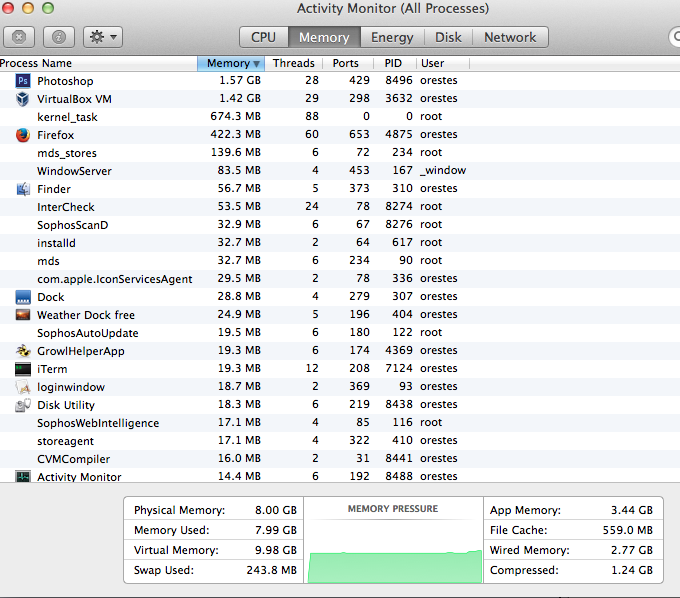Sort by the Ports column header
The height and width of the screenshot is (598, 680).
pos(346,63)
